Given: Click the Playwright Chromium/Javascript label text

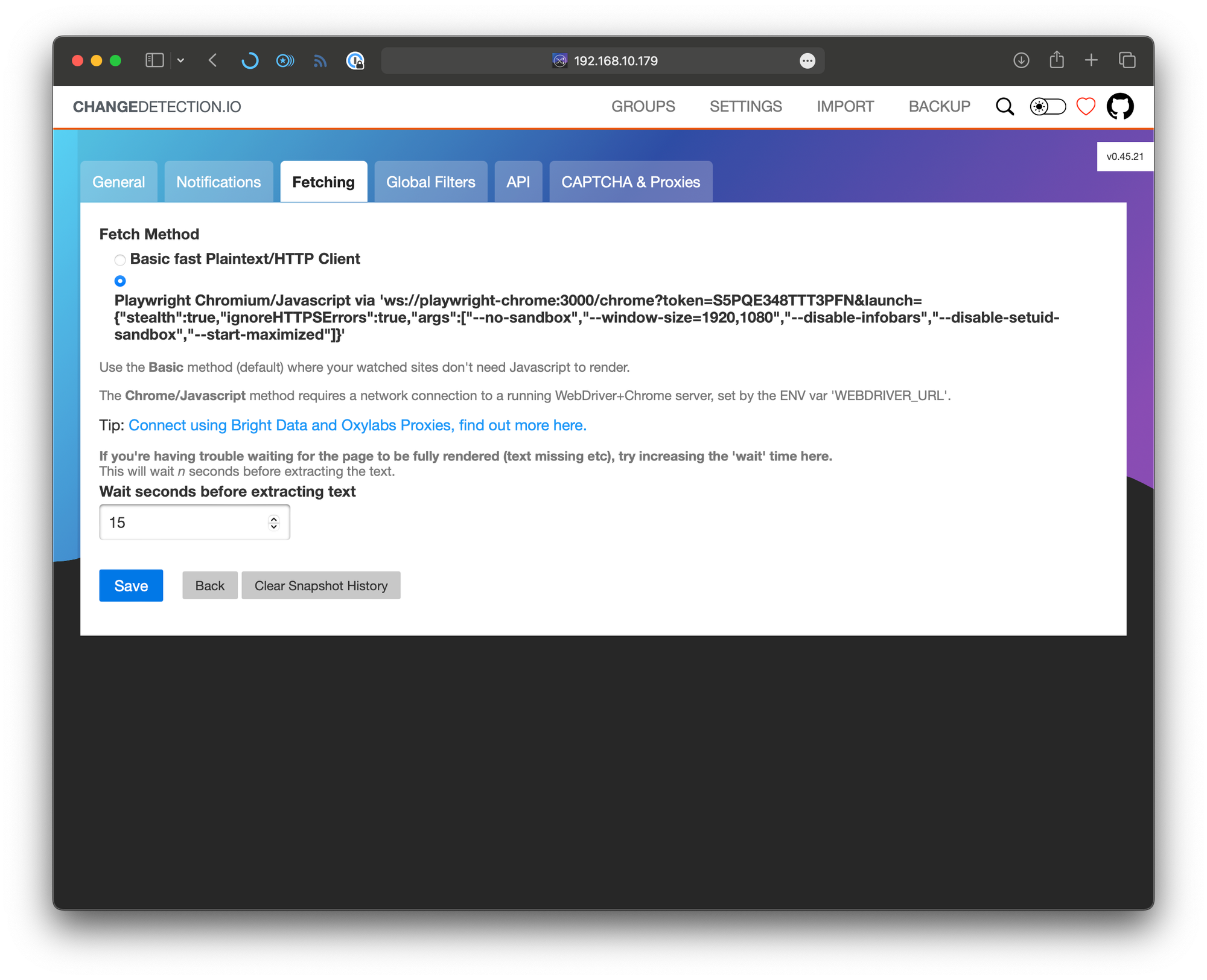Looking at the screenshot, I should [587, 317].
